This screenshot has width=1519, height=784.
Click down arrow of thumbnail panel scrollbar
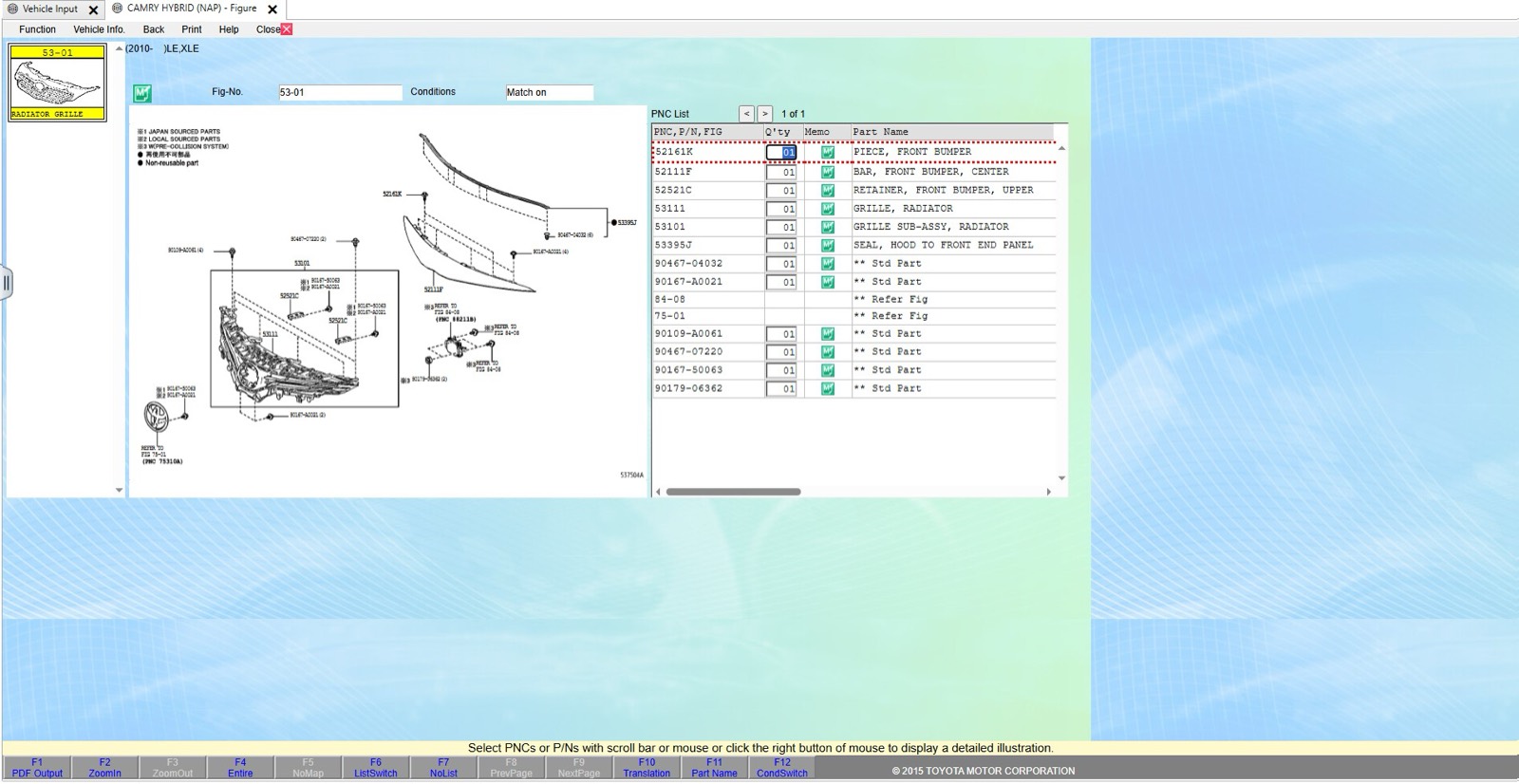(x=119, y=490)
